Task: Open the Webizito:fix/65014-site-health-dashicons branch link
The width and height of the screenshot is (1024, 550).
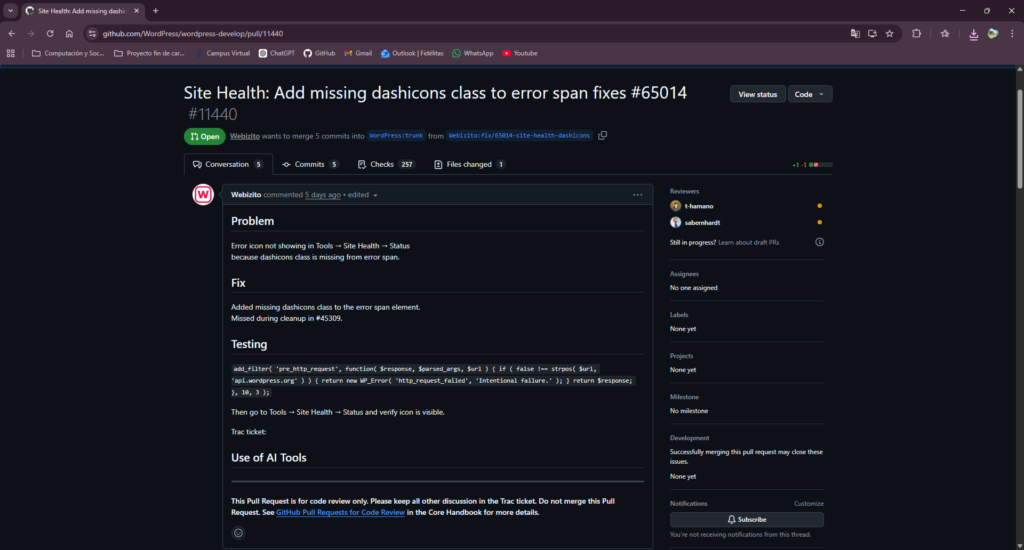Action: (x=519, y=136)
